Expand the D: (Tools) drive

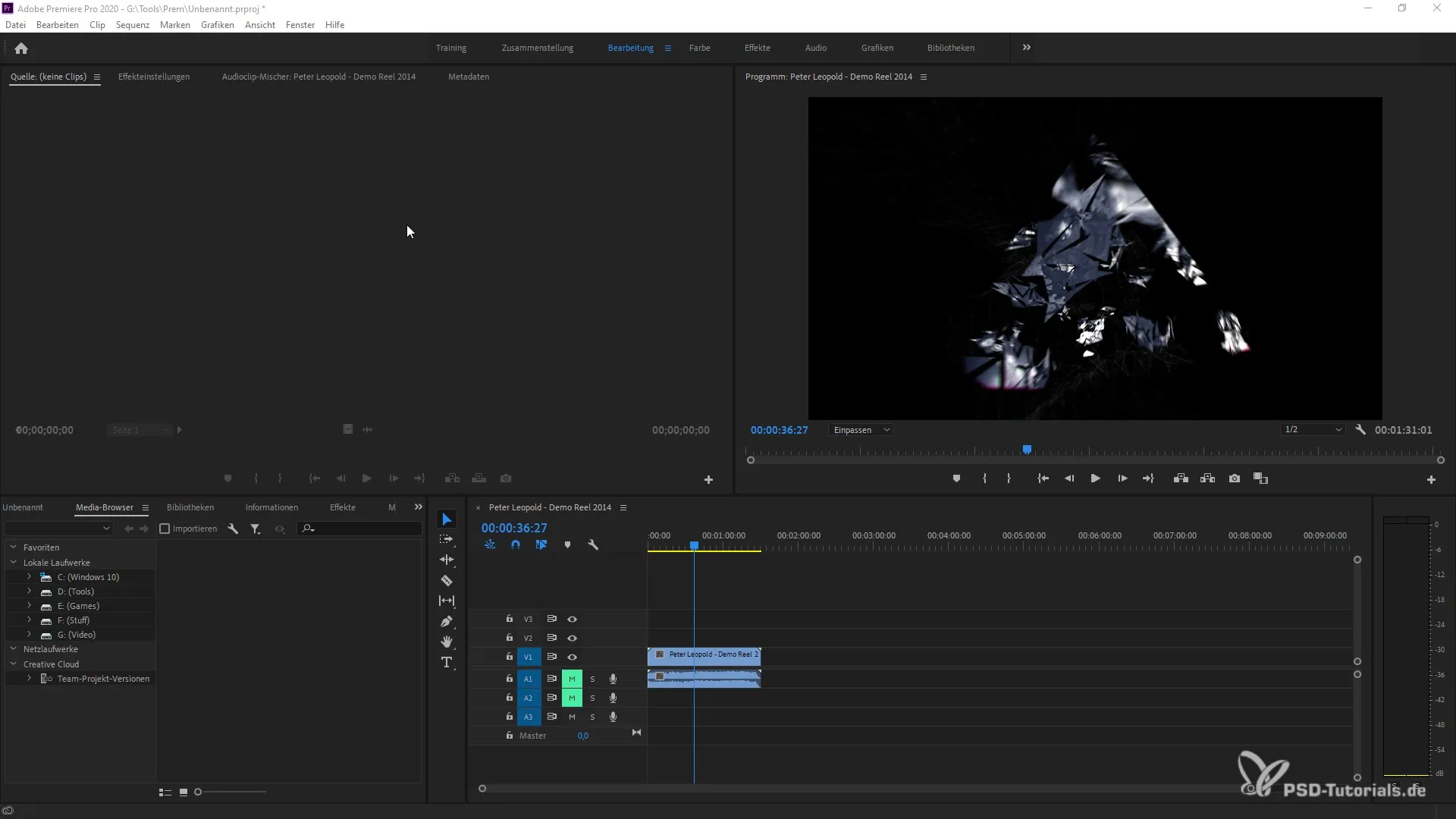(30, 591)
